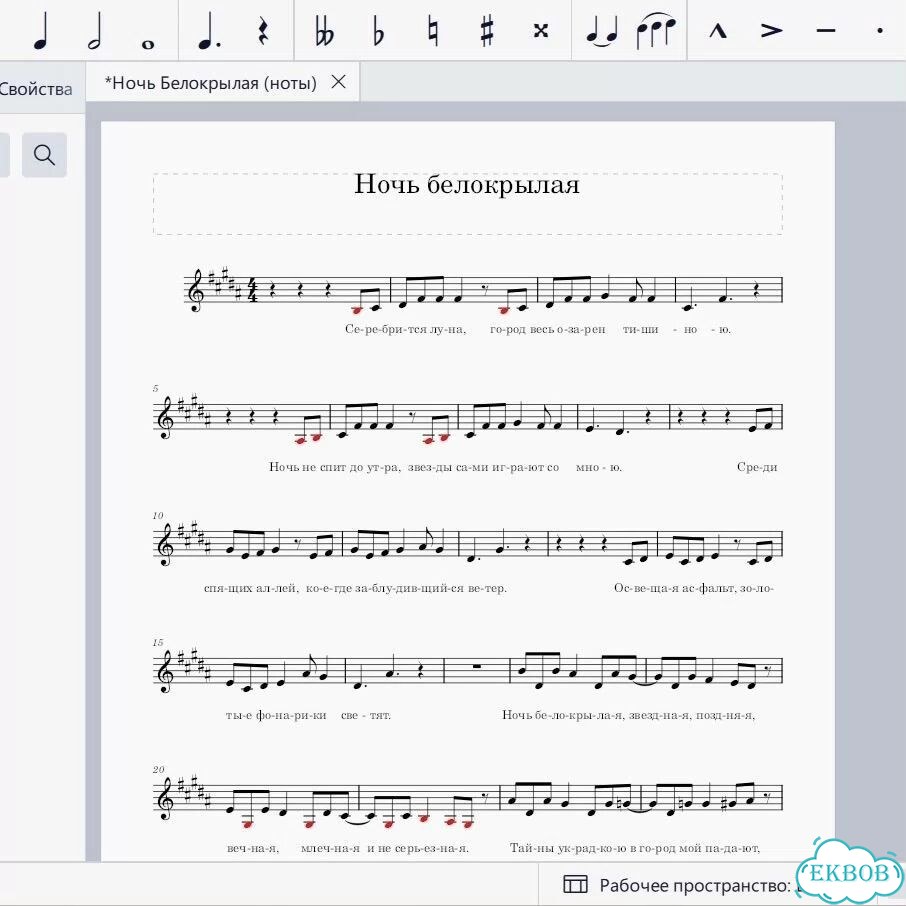
Task: Select the lyric Се-ре-бри-тся лу-на
Action: [406, 329]
